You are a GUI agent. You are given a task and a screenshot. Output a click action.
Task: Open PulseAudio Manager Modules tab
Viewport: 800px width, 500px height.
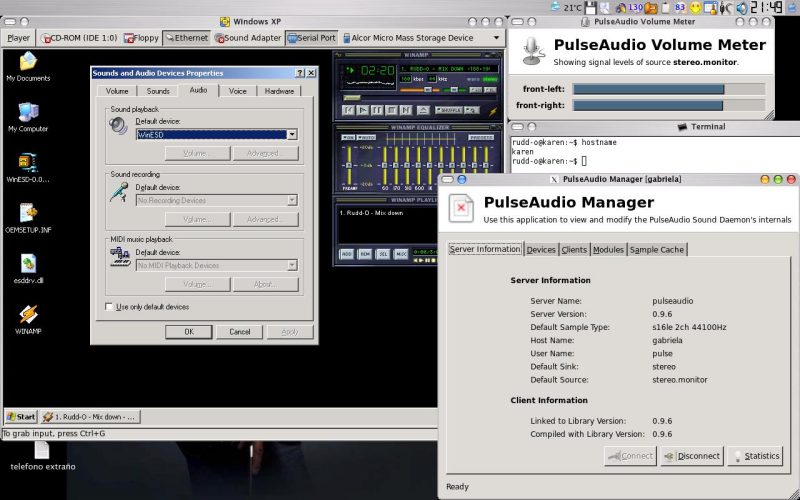608,249
